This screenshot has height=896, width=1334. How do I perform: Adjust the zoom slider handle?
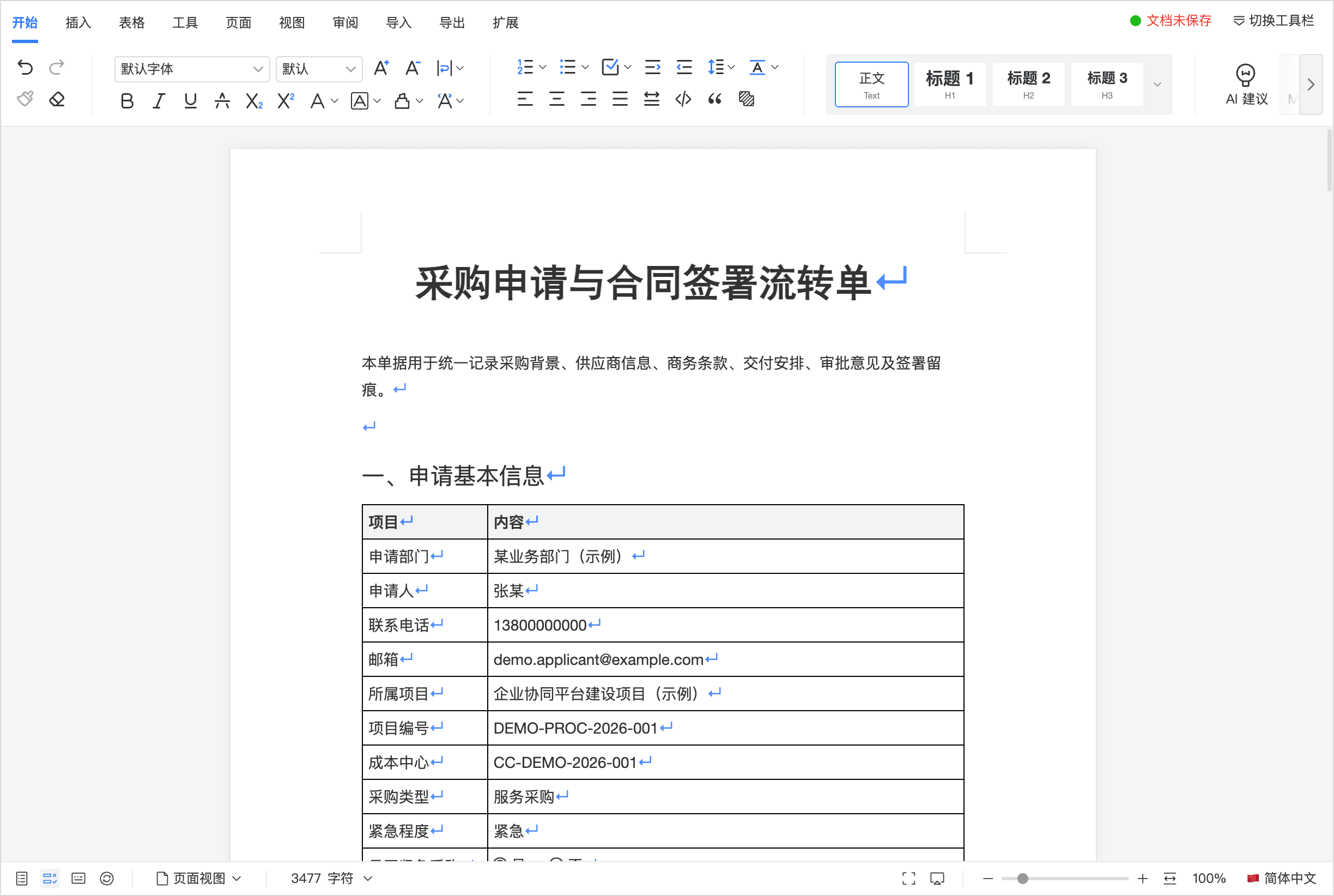(1023, 878)
